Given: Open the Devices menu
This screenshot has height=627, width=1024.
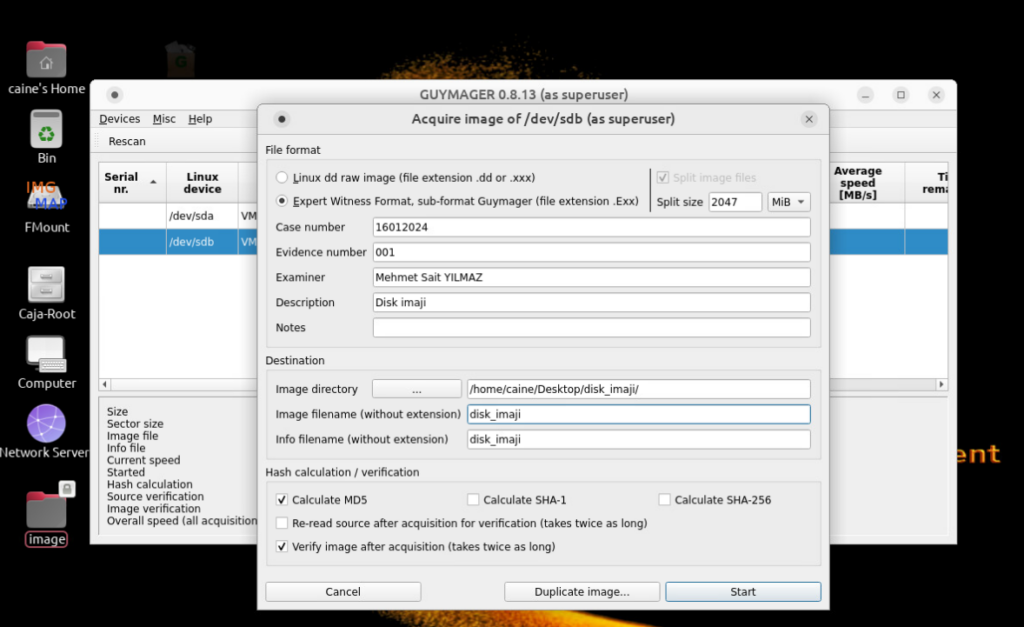Looking at the screenshot, I should point(120,119).
